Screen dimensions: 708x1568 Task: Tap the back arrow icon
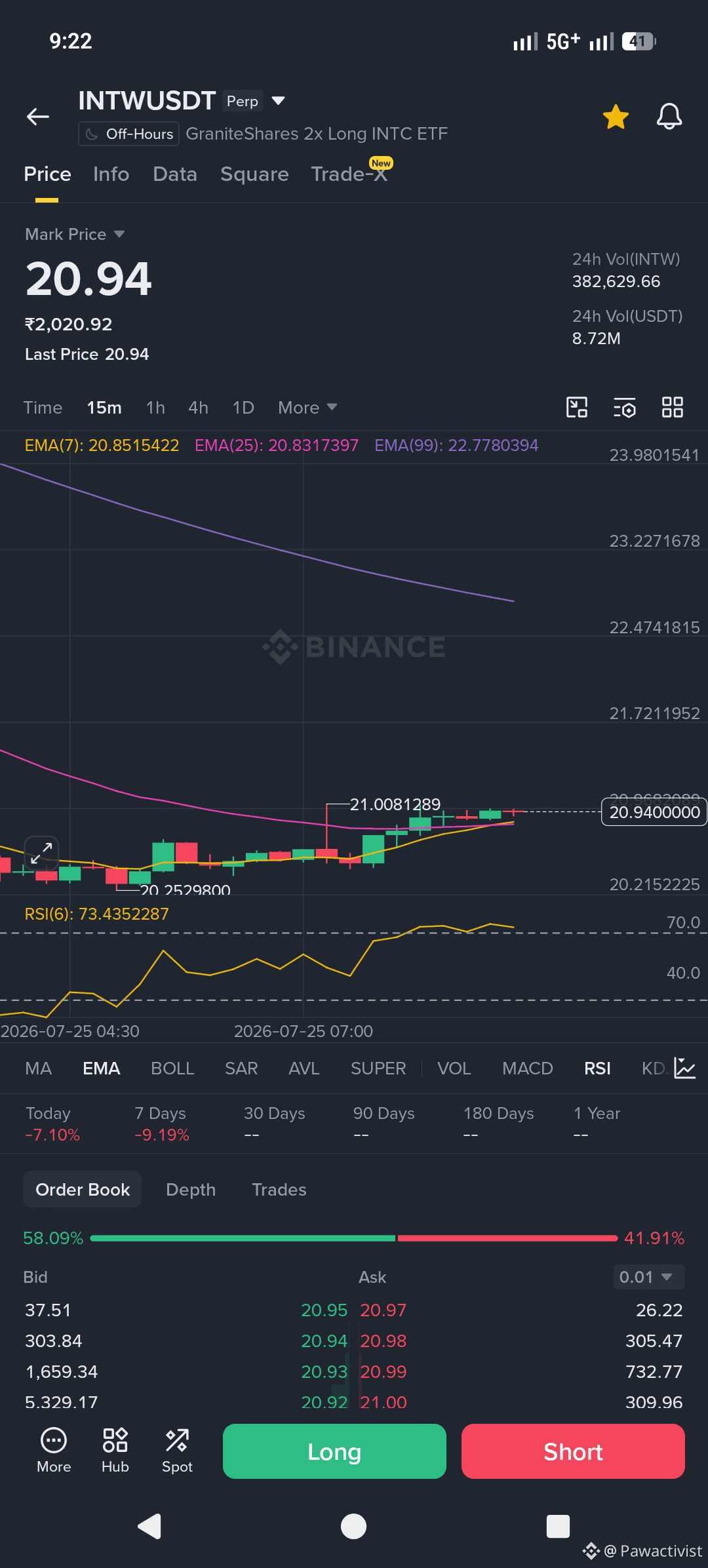pyautogui.click(x=38, y=117)
